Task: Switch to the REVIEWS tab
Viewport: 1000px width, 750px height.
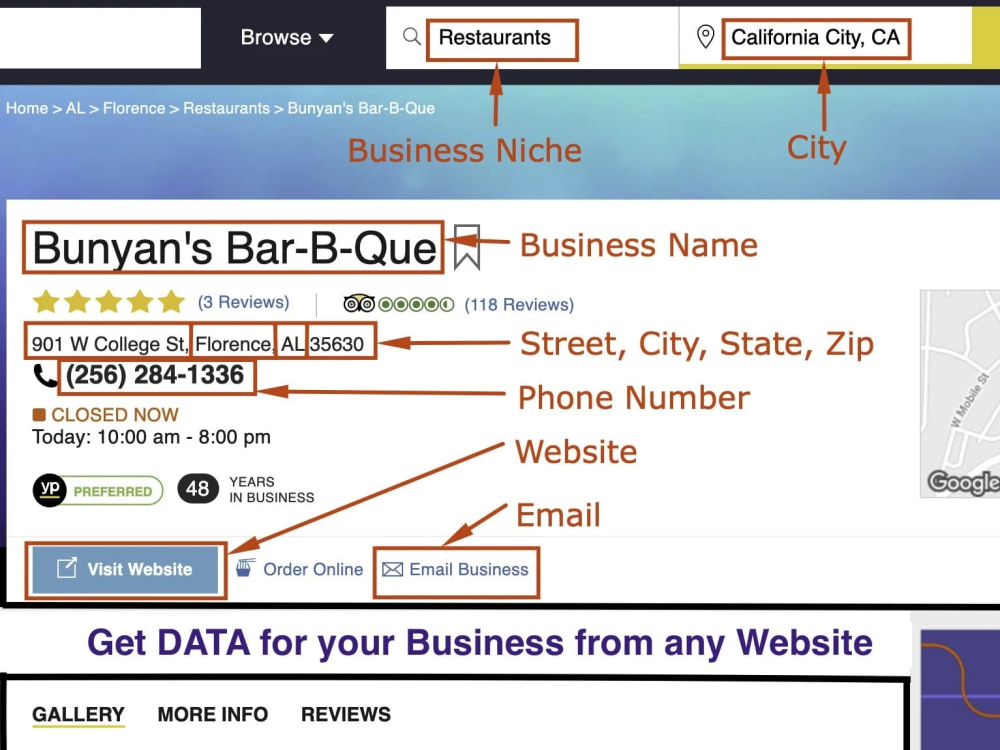Action: coord(346,714)
